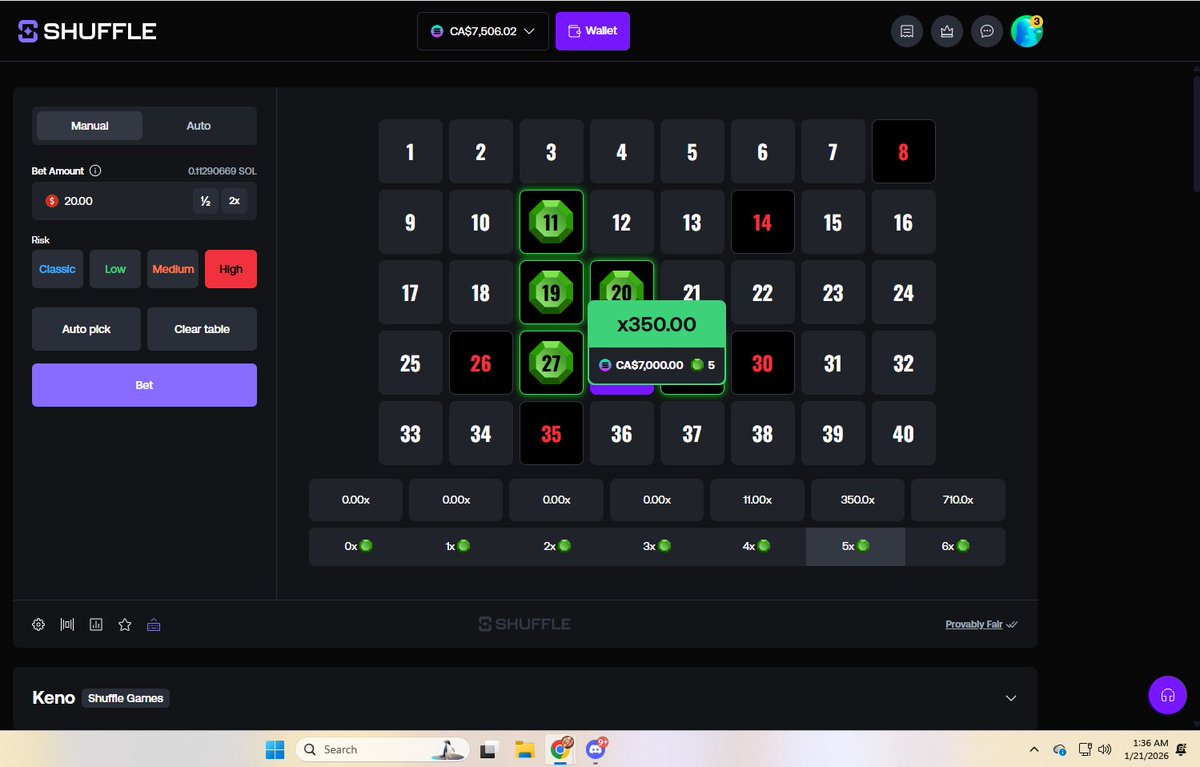Open the hotkeys keyboard icon
The height and width of the screenshot is (767, 1200).
pos(154,625)
